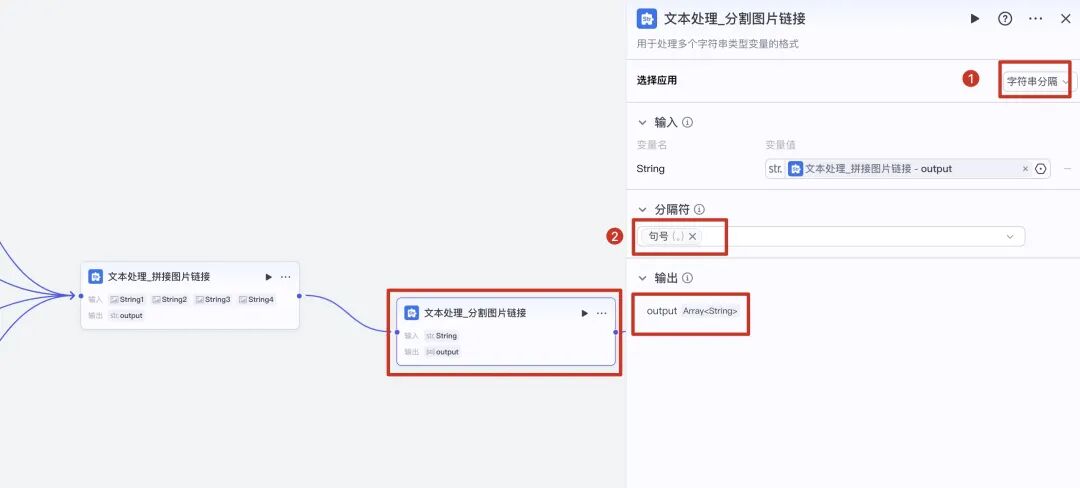Screen dimensions: 1080x488
Task: Open more menu on 拼接图片链接 node
Action: 286,277
